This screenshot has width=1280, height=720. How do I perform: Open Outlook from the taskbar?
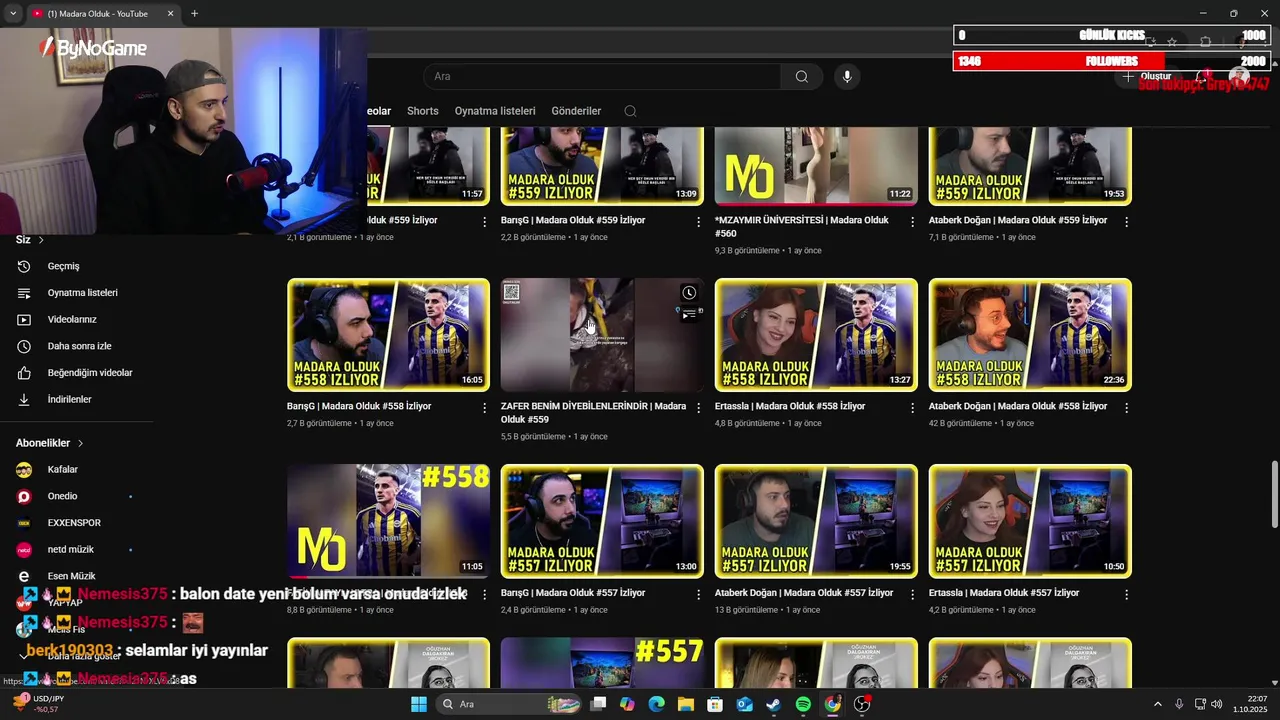tap(745, 704)
